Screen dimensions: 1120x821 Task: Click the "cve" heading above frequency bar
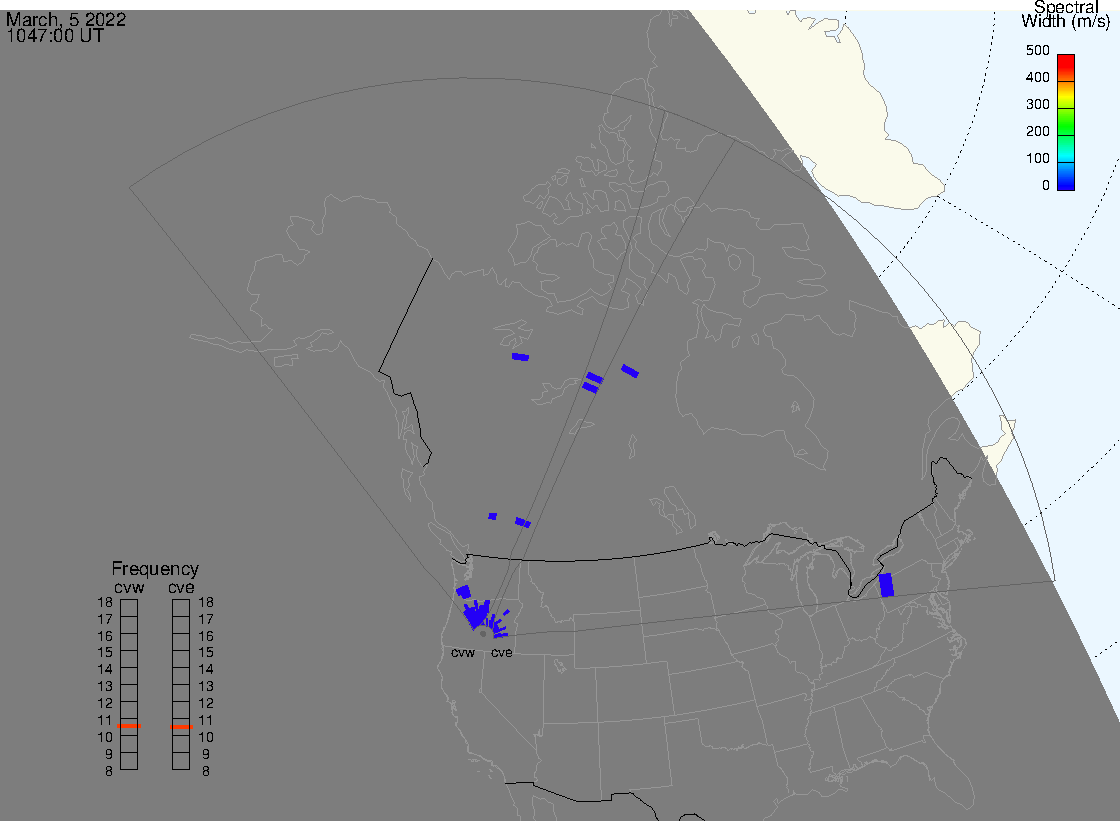[x=181, y=587]
